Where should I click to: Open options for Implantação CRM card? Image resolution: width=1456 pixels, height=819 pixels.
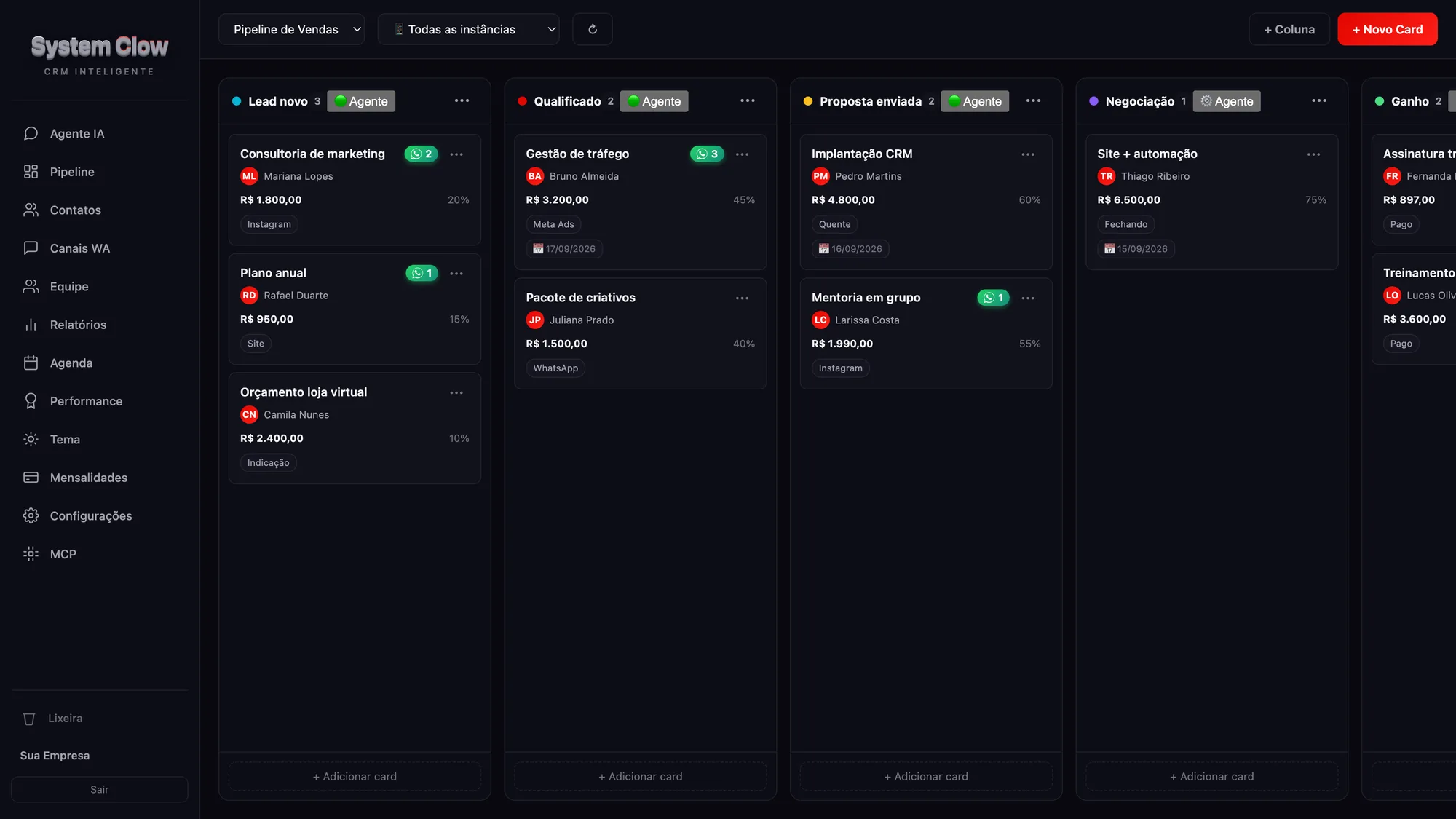[1028, 154]
